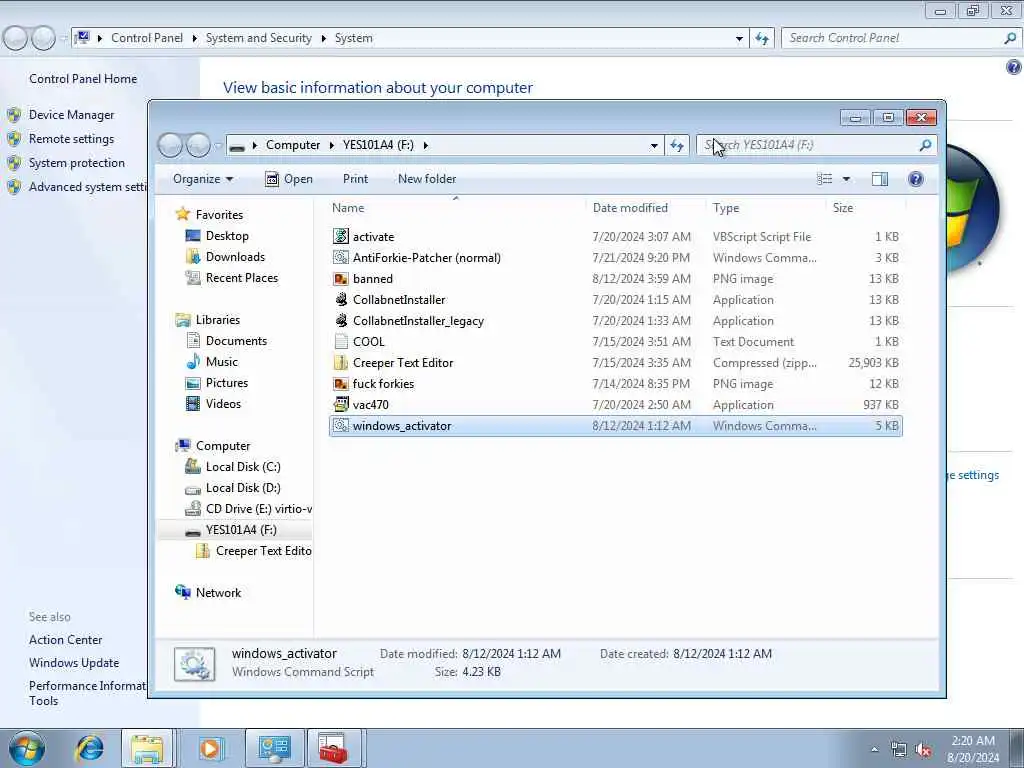Select the activate VBScript file icon

point(341,236)
